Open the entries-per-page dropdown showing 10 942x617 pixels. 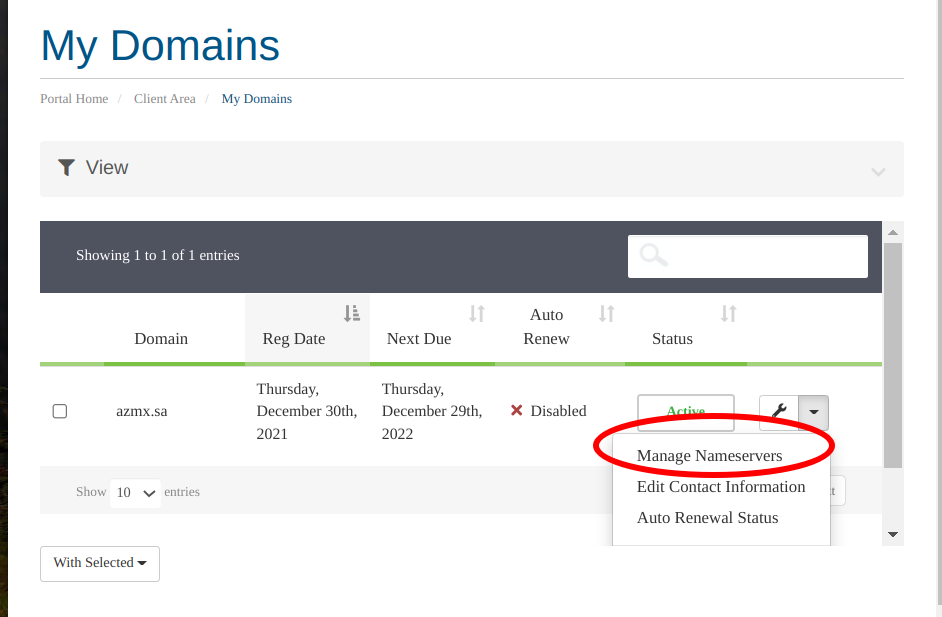click(x=136, y=492)
